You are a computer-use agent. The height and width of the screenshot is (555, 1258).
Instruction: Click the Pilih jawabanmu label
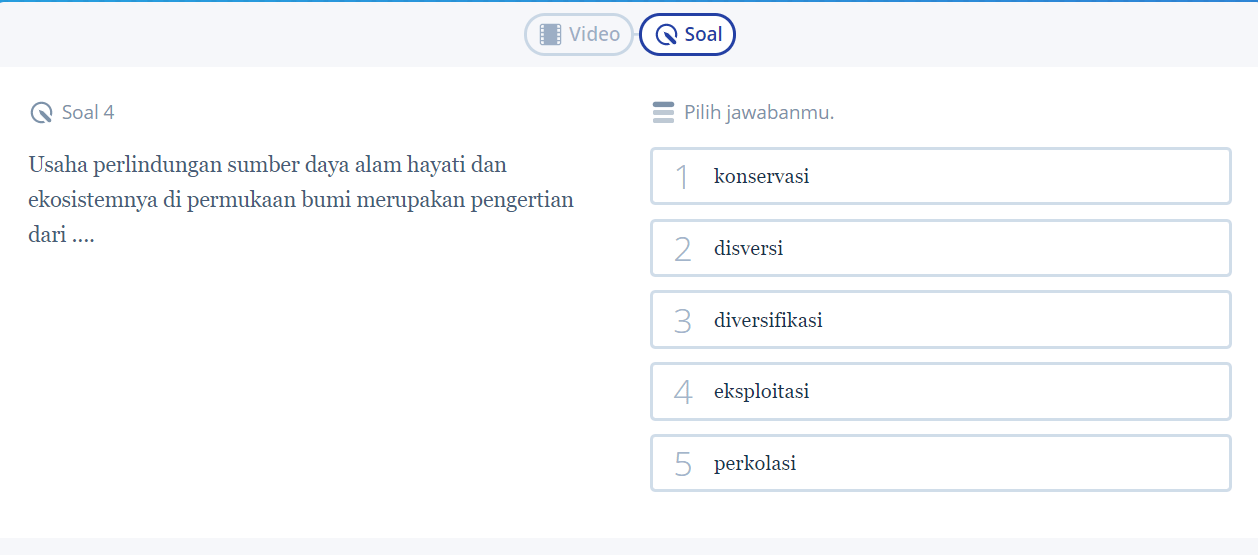(x=759, y=113)
